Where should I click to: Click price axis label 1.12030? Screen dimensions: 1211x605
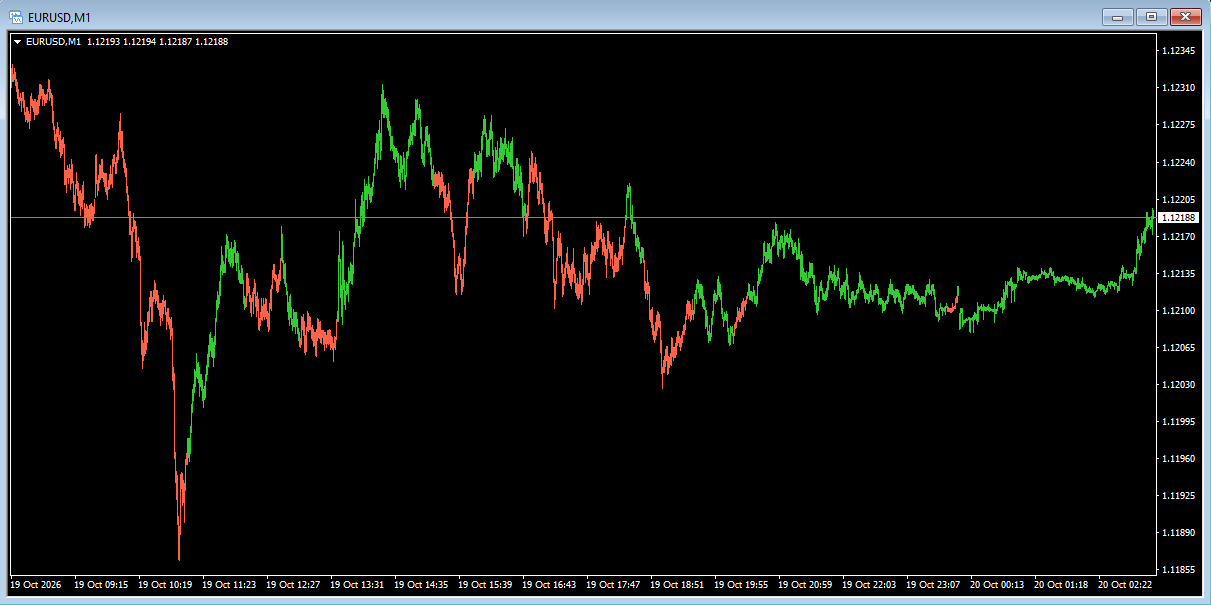[1178, 384]
